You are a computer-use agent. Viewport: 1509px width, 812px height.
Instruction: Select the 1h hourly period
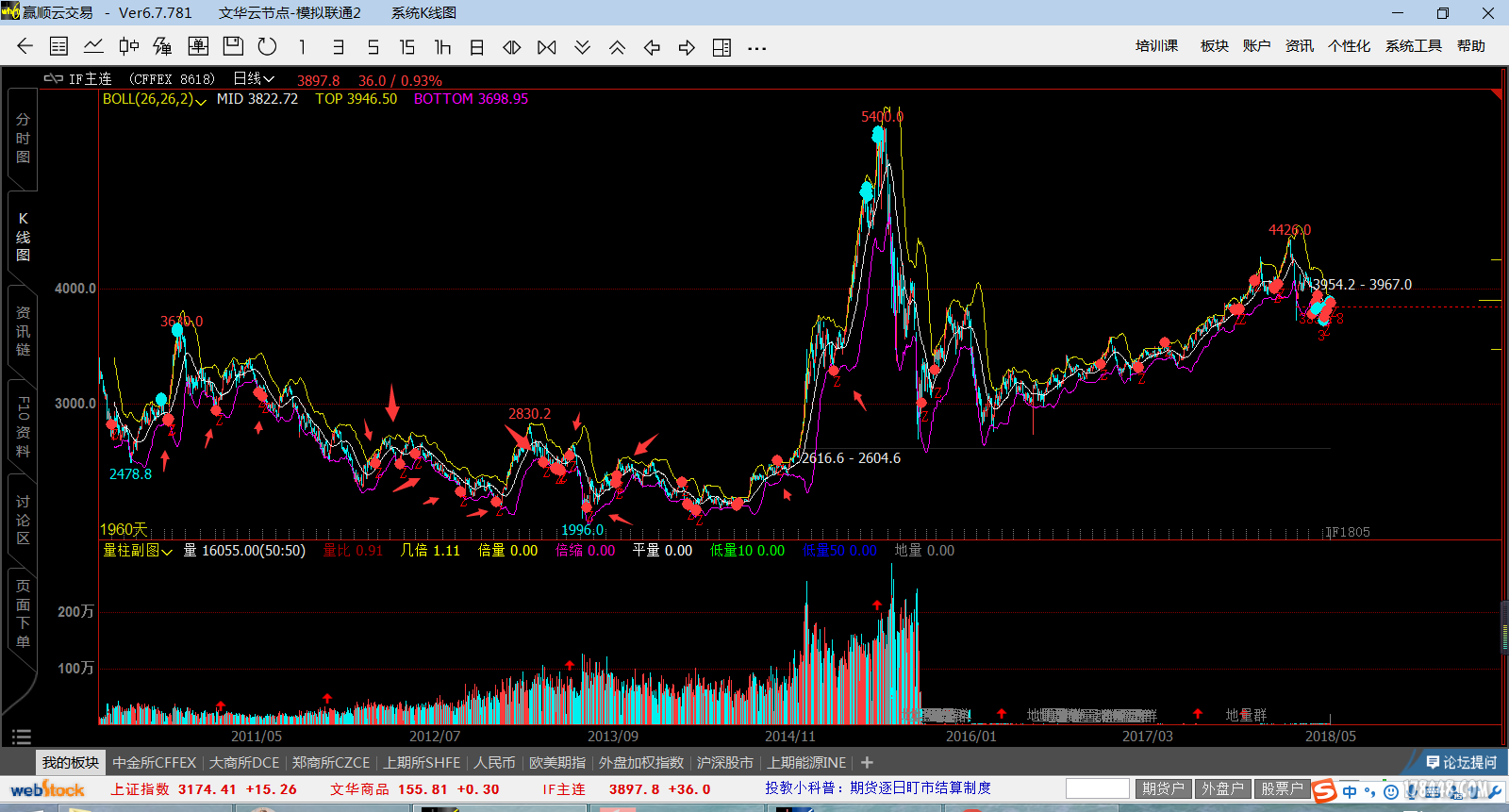click(442, 47)
